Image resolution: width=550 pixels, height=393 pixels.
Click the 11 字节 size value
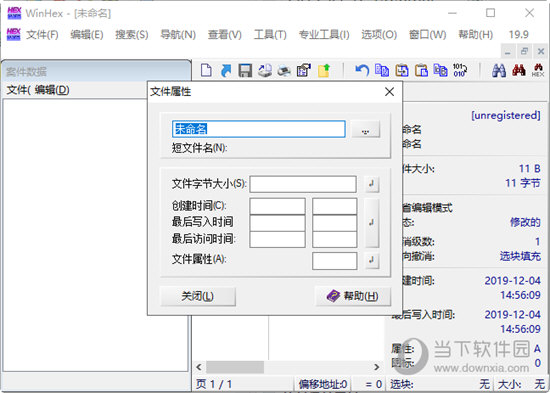pyautogui.click(x=523, y=183)
